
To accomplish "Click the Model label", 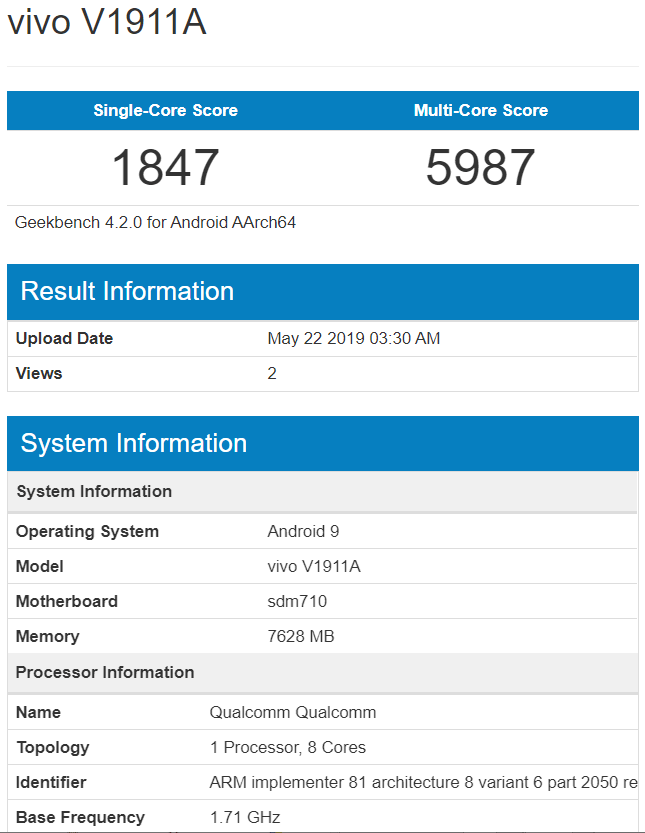I will coord(39,566).
